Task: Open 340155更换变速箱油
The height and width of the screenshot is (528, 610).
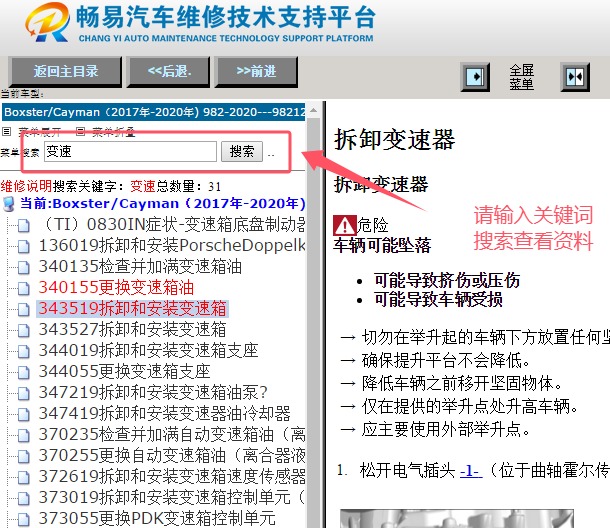Action: (116, 288)
